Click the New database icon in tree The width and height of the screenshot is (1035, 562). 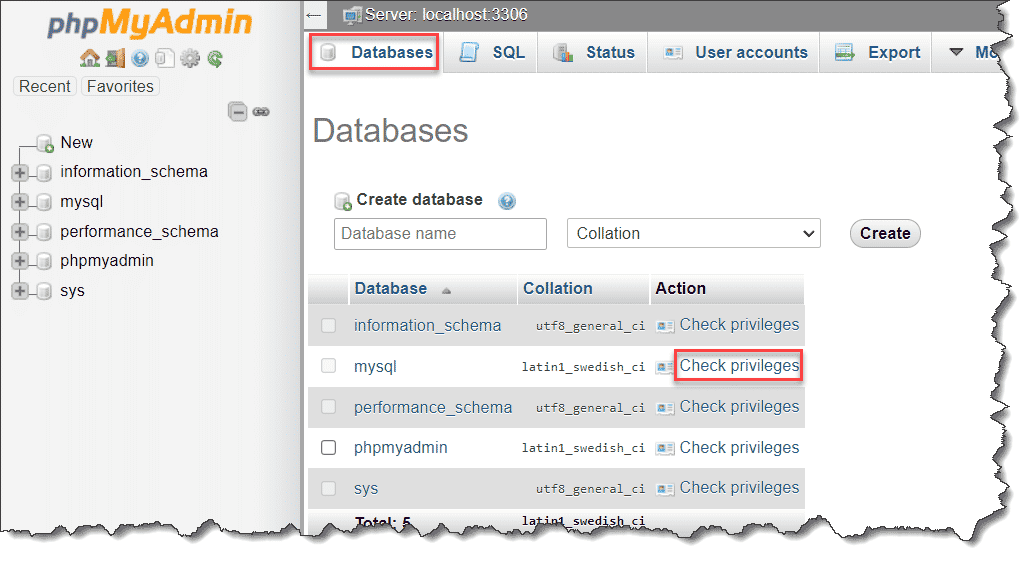(x=45, y=143)
